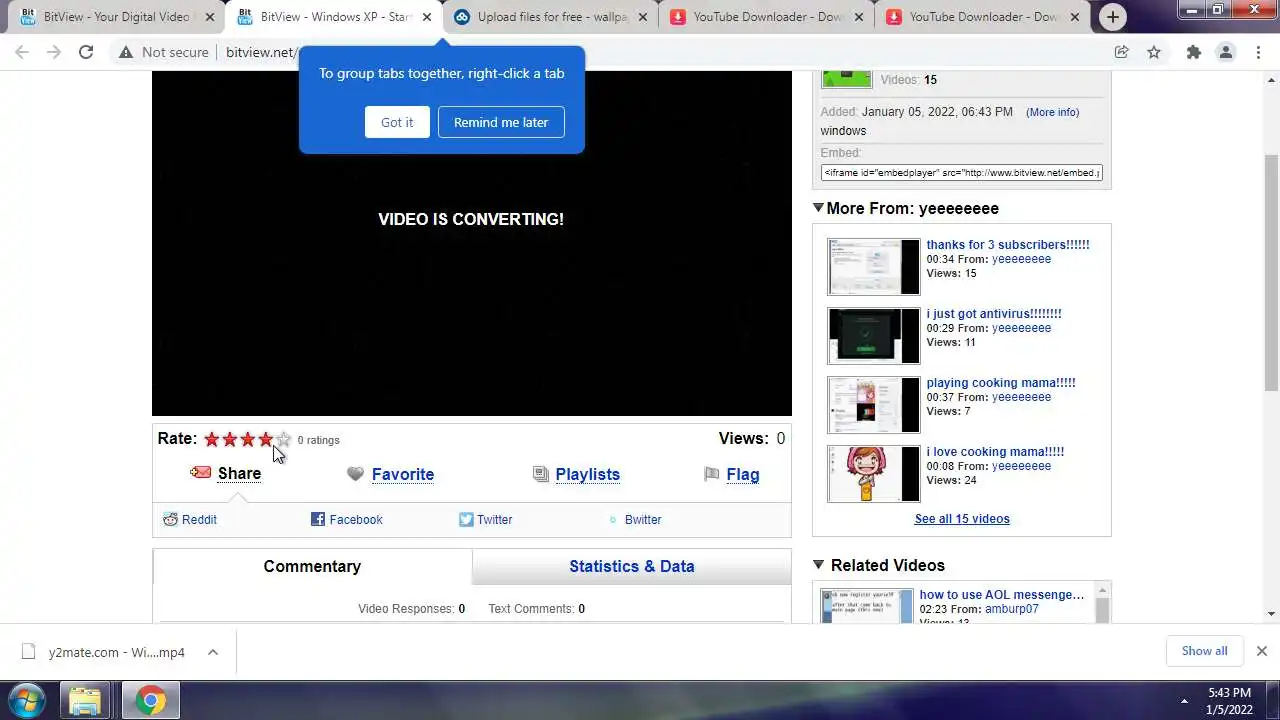The image size is (1280, 720).
Task: Open the Chrome profile avatar icon
Action: 1226,52
